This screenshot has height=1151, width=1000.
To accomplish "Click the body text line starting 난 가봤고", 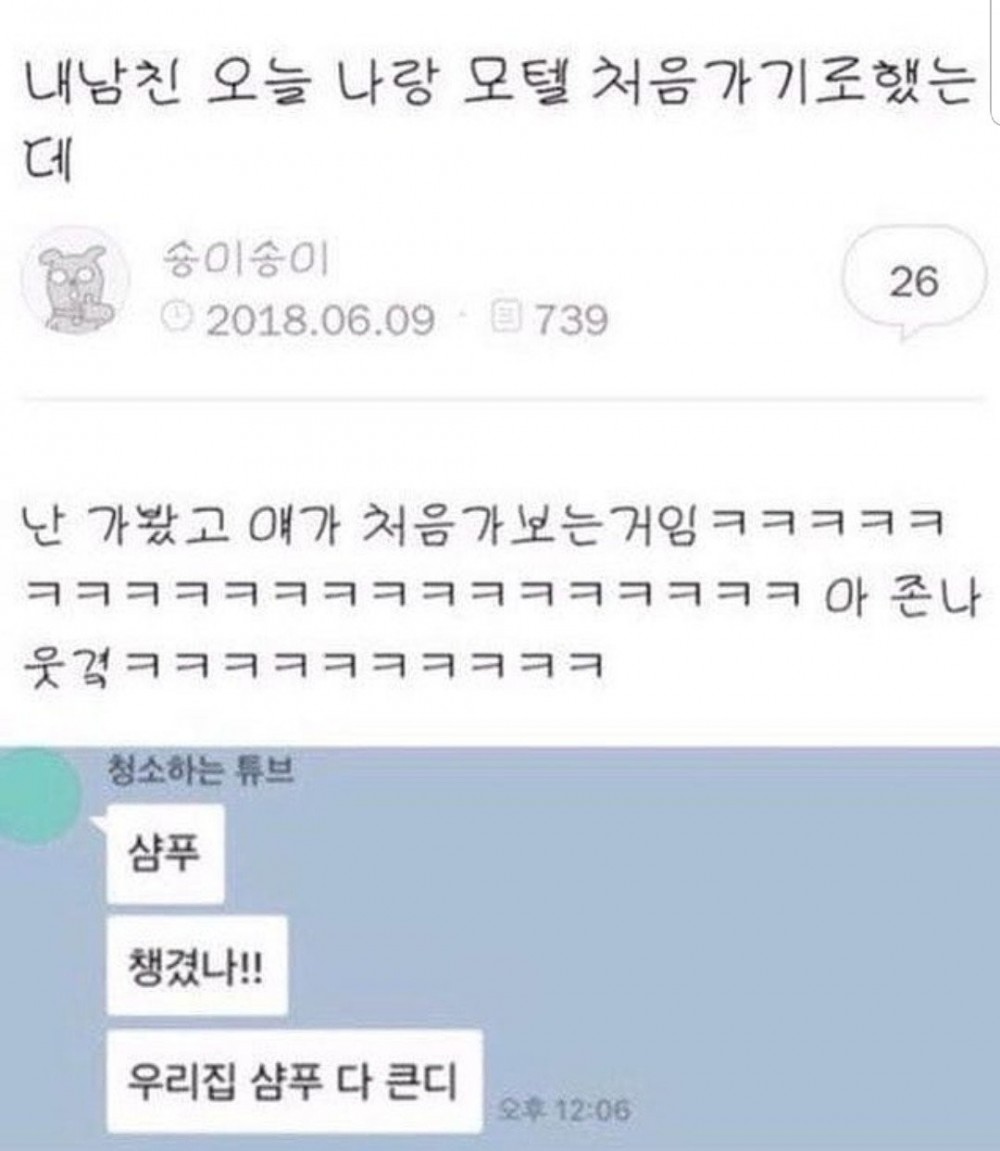I will pyautogui.click(x=483, y=526).
